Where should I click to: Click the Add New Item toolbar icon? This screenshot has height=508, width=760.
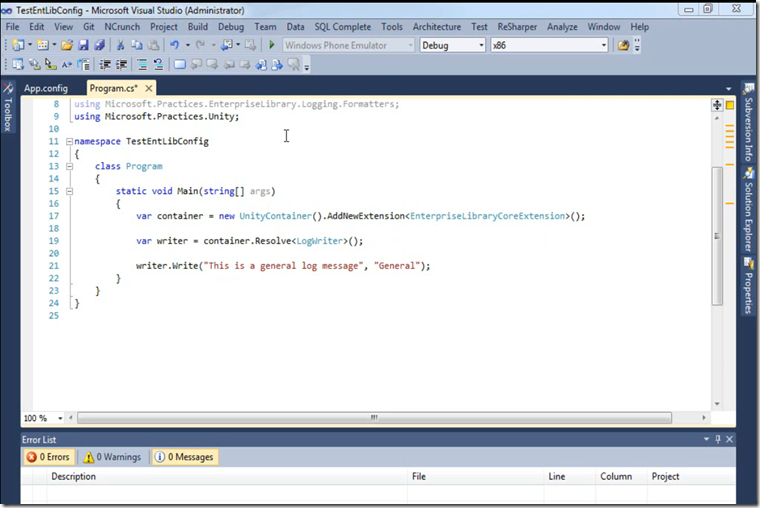coord(43,45)
